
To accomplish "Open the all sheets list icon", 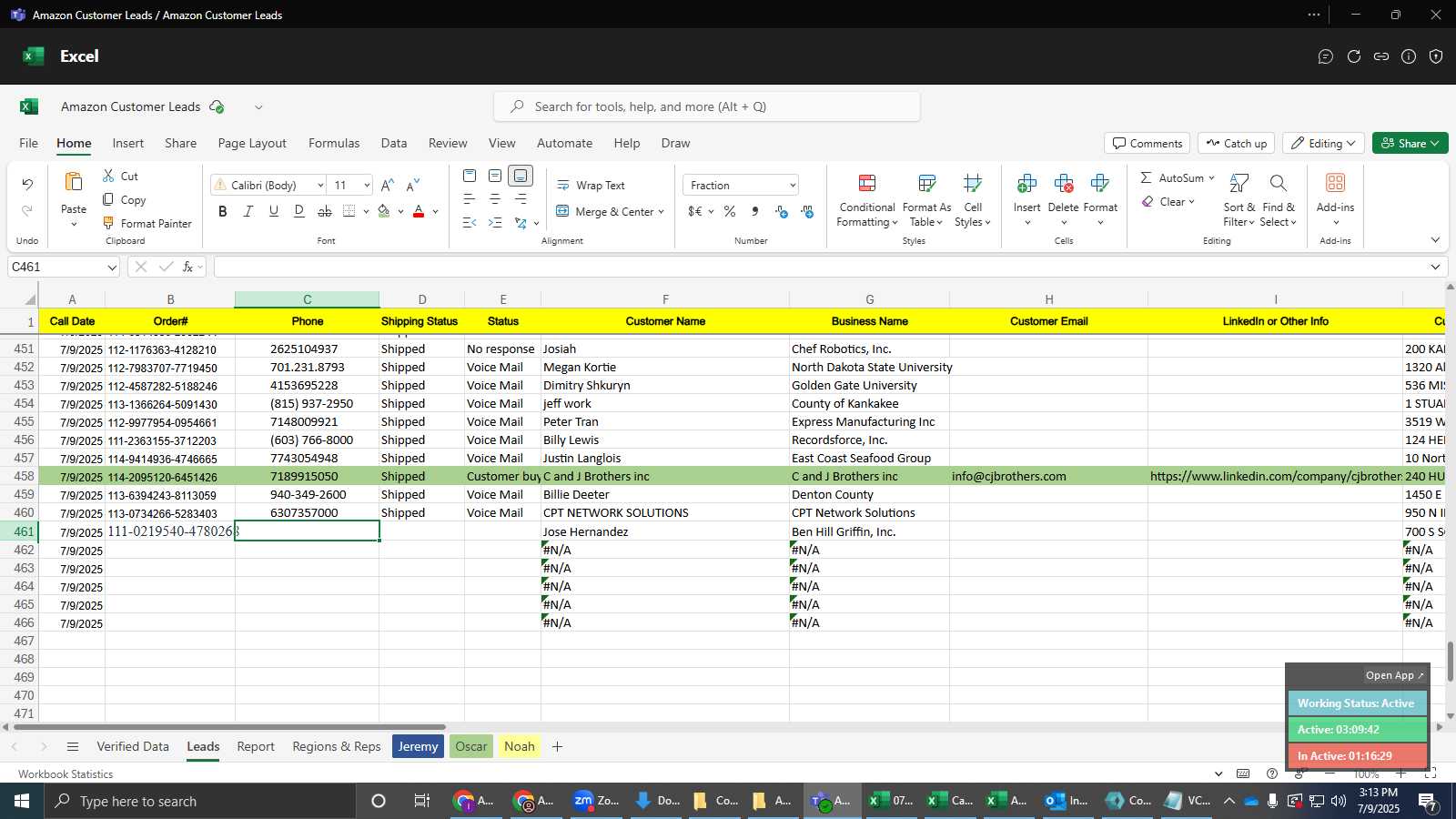I will [73, 746].
